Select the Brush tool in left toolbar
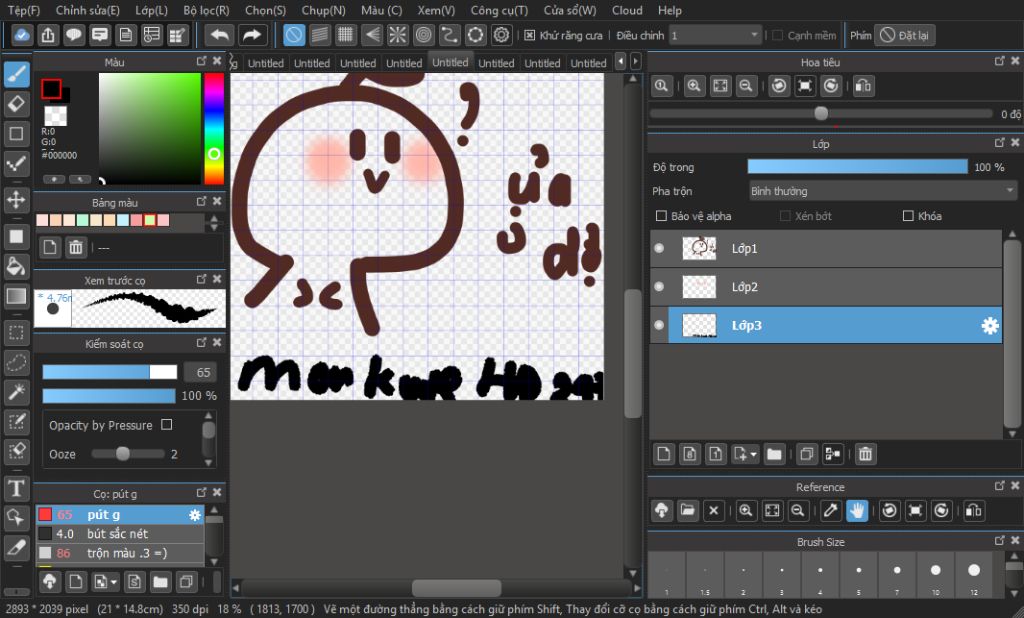 [x=16, y=74]
